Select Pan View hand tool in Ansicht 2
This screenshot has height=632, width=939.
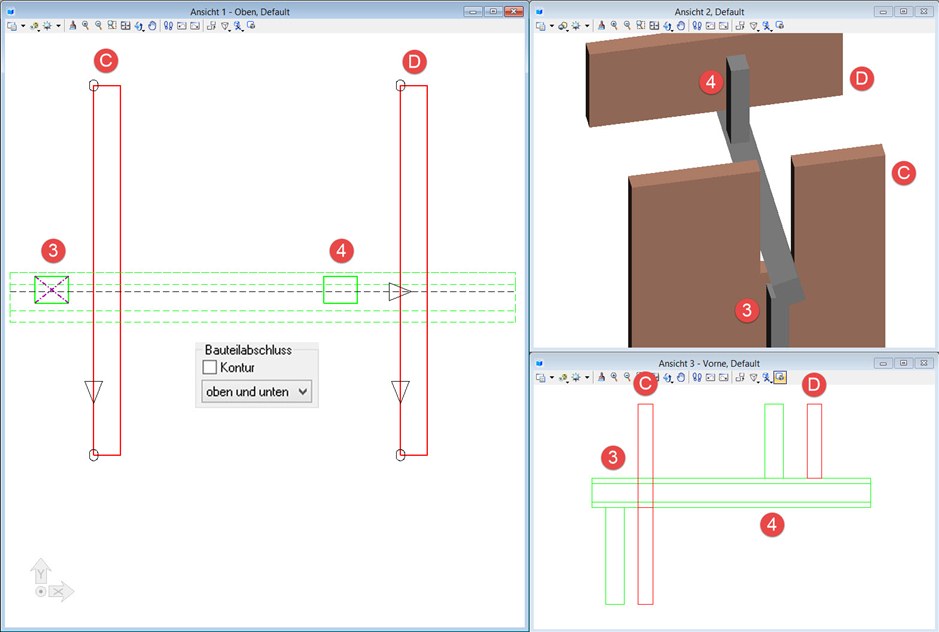680,26
